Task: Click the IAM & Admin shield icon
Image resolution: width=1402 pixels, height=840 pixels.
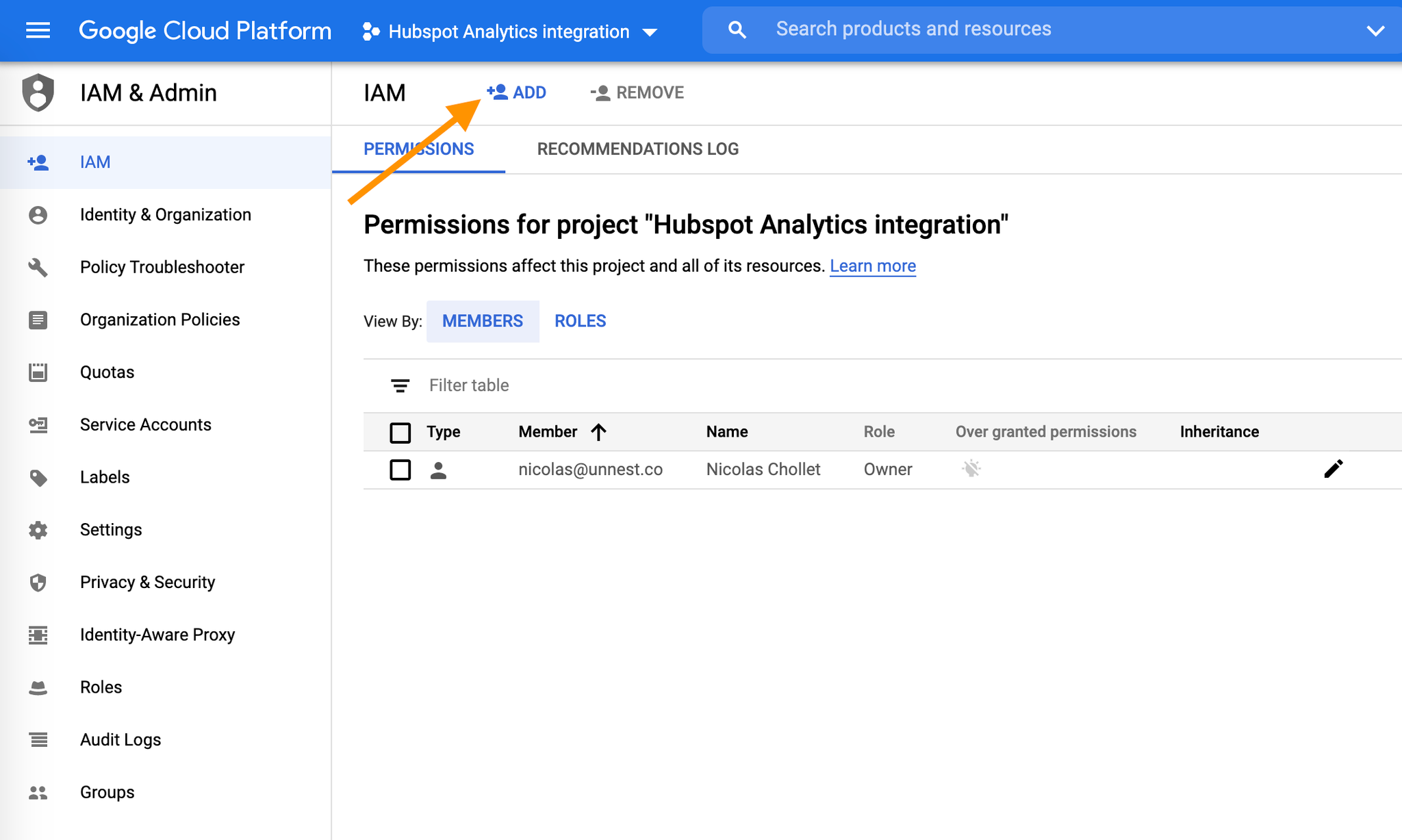Action: click(38, 92)
